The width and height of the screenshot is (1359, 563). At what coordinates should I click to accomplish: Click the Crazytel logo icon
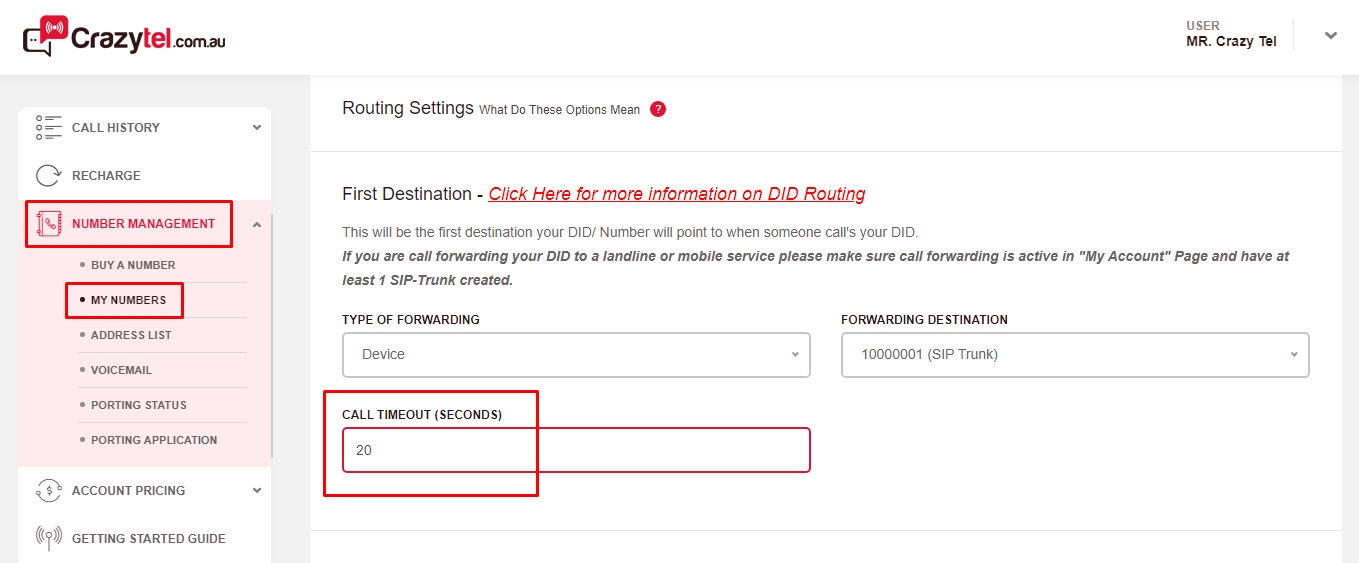click(x=45, y=36)
